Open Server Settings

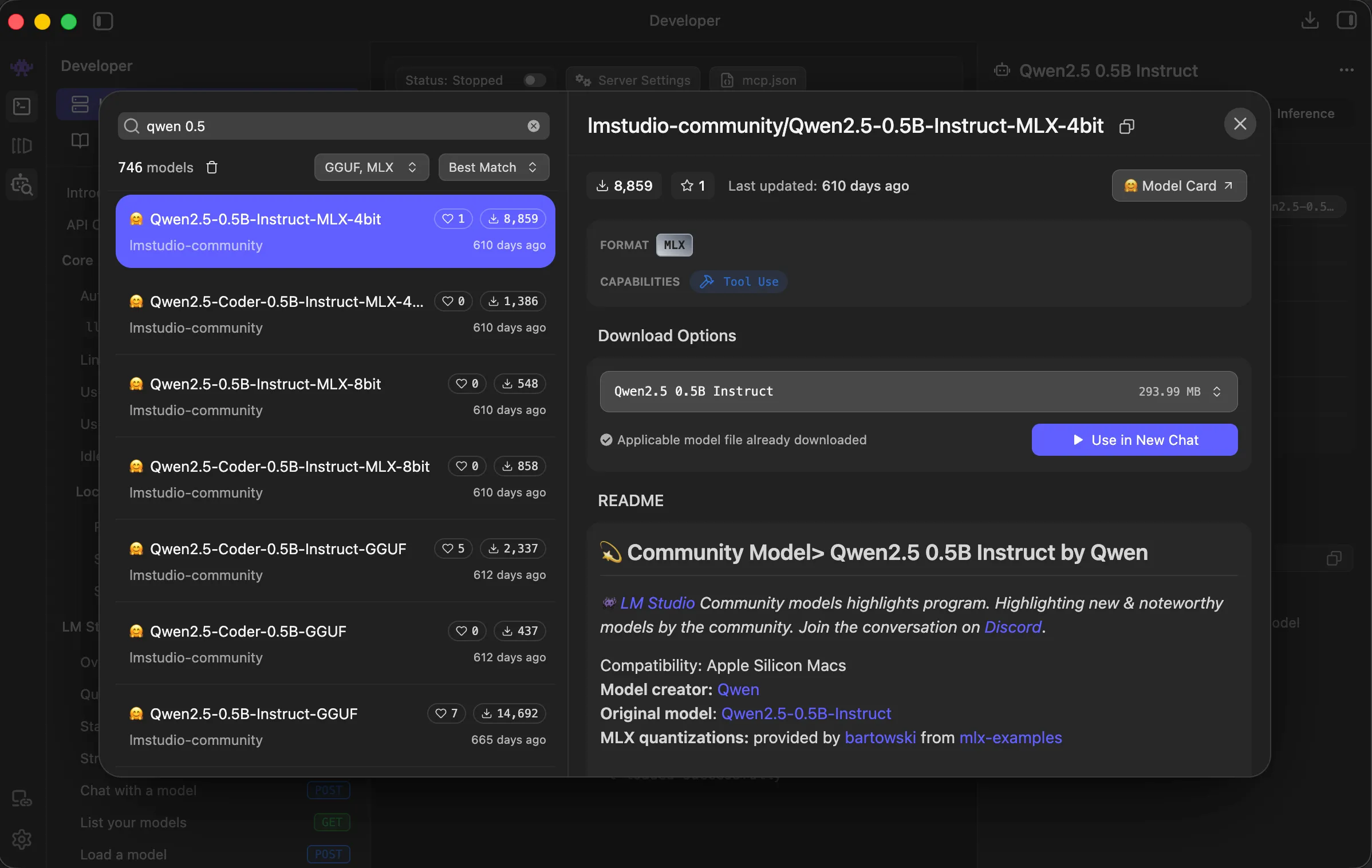click(x=633, y=80)
